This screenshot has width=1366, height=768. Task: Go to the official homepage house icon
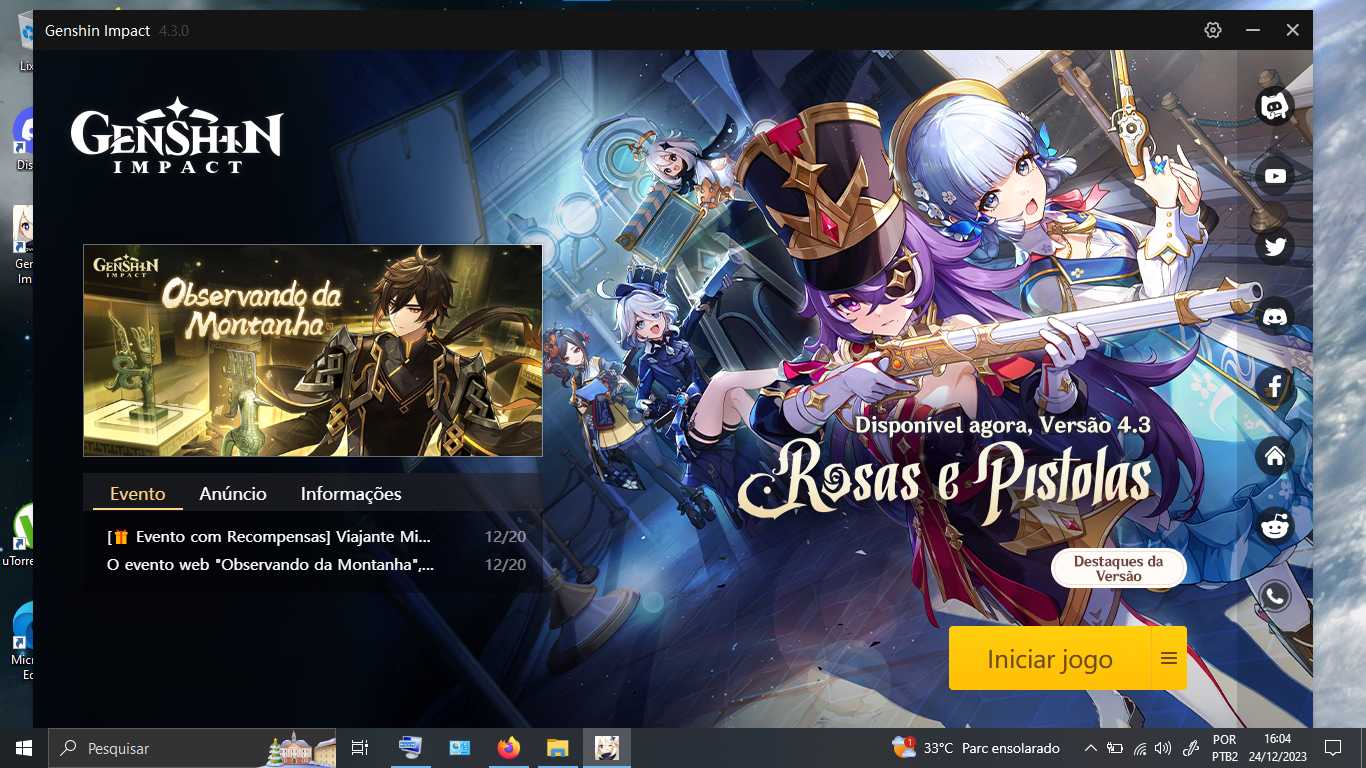[1275, 456]
